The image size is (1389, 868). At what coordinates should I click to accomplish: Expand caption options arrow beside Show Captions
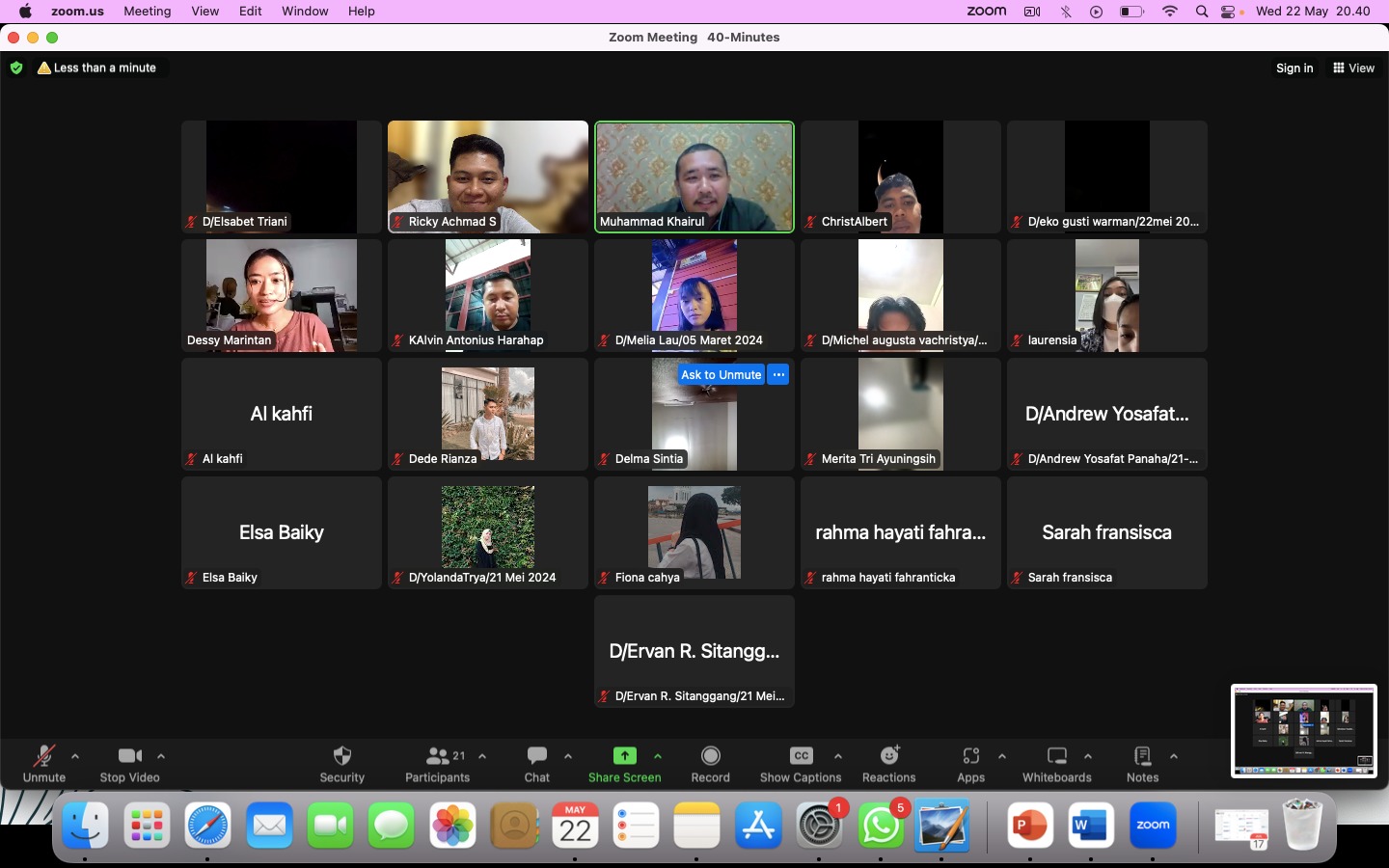coord(838,756)
